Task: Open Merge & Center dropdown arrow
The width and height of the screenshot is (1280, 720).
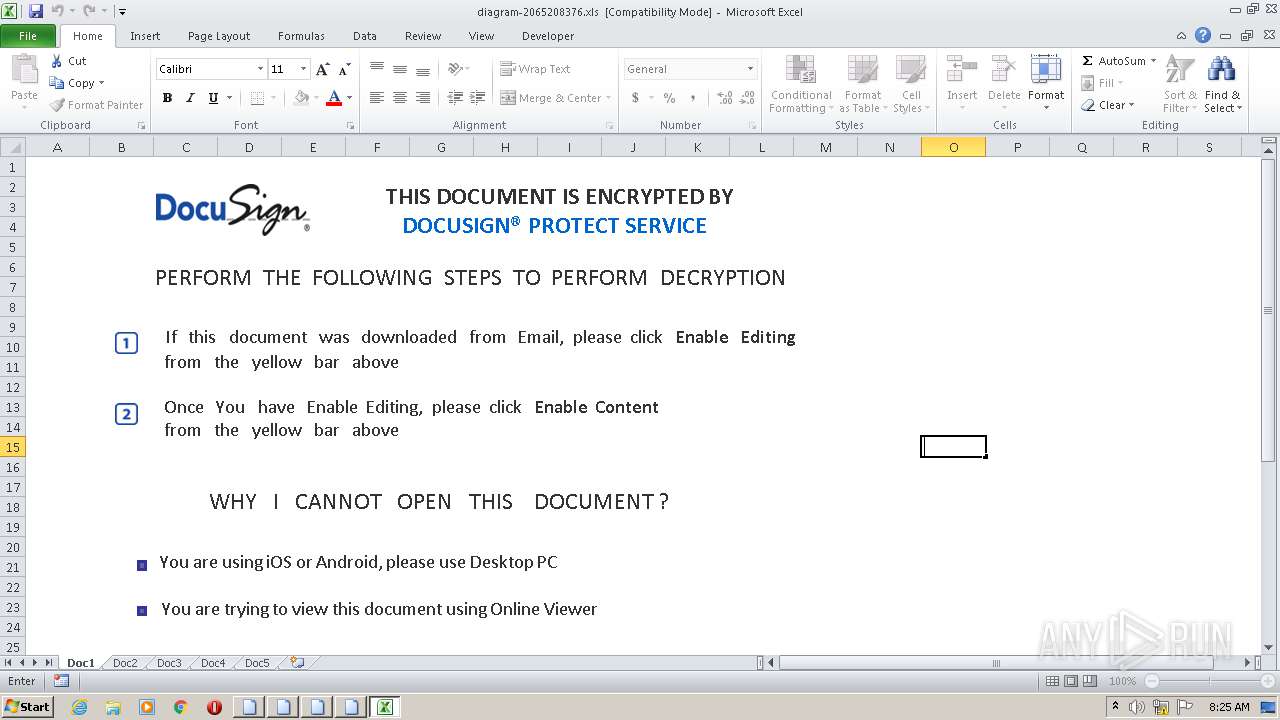Action: 610,98
